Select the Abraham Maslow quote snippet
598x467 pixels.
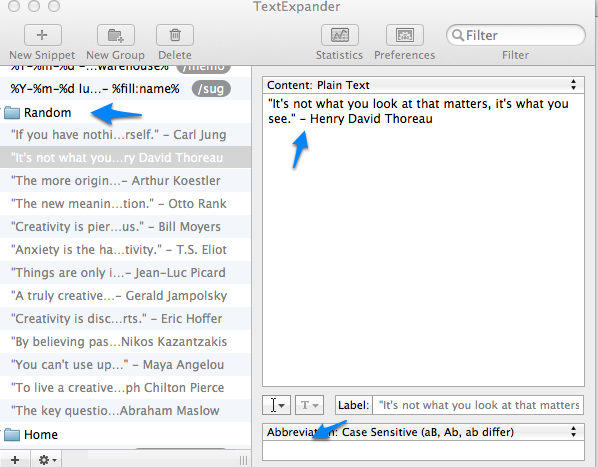pos(125,411)
